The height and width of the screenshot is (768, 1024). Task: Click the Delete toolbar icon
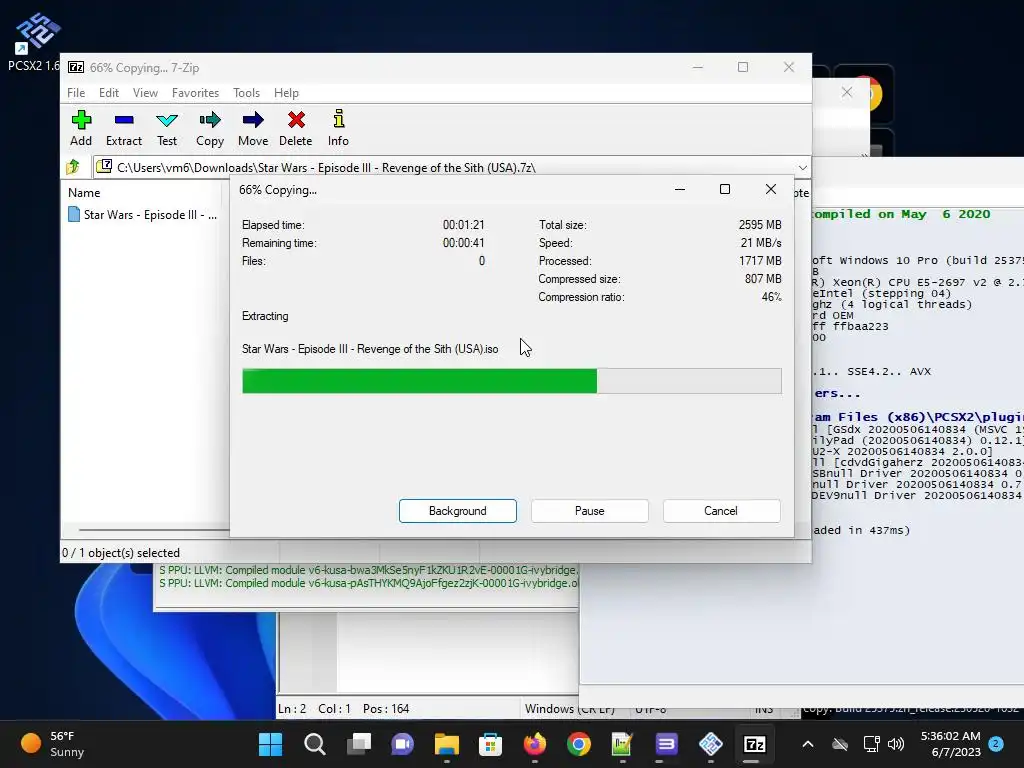(x=296, y=128)
